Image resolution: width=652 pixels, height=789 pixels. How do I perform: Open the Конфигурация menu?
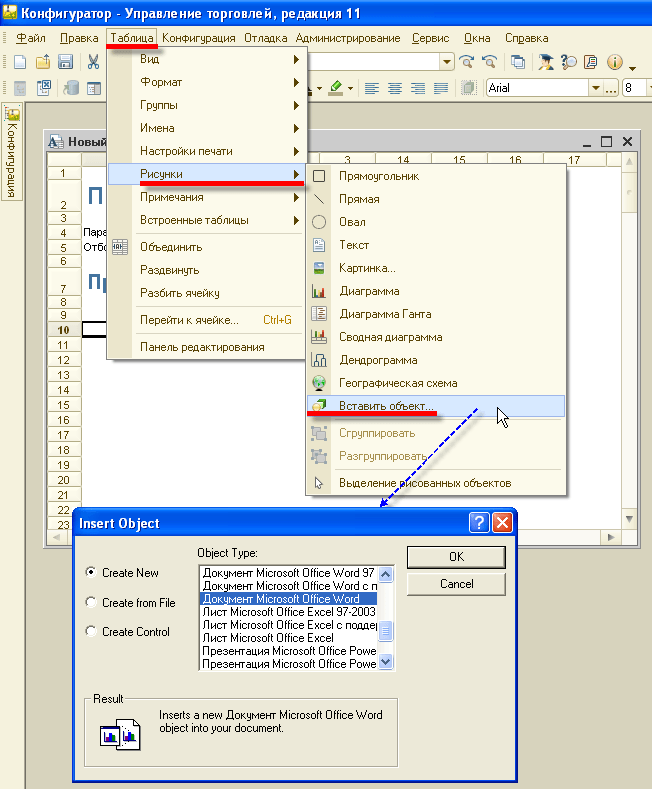click(199, 38)
